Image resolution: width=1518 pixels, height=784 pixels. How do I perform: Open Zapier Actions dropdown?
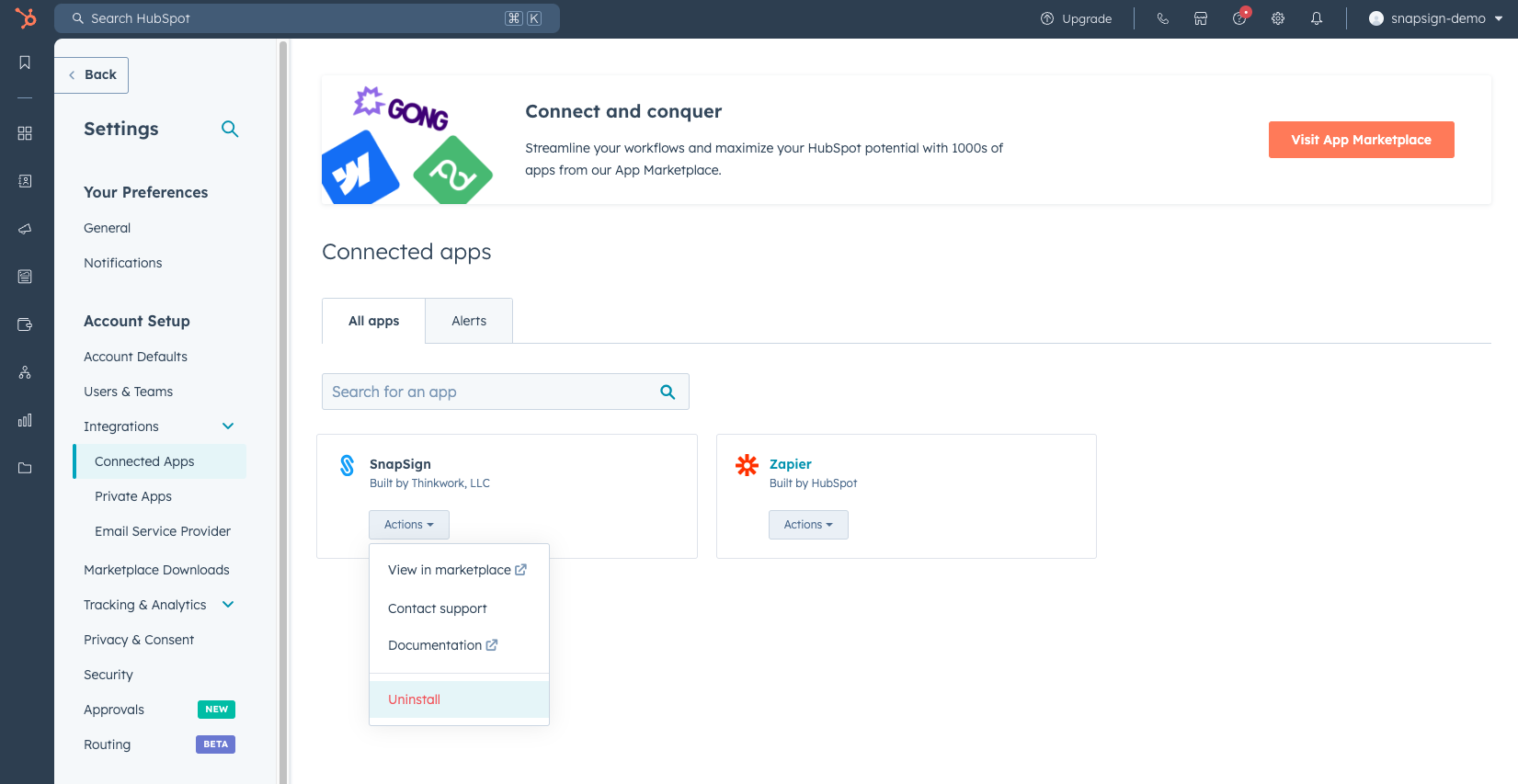tap(808, 525)
